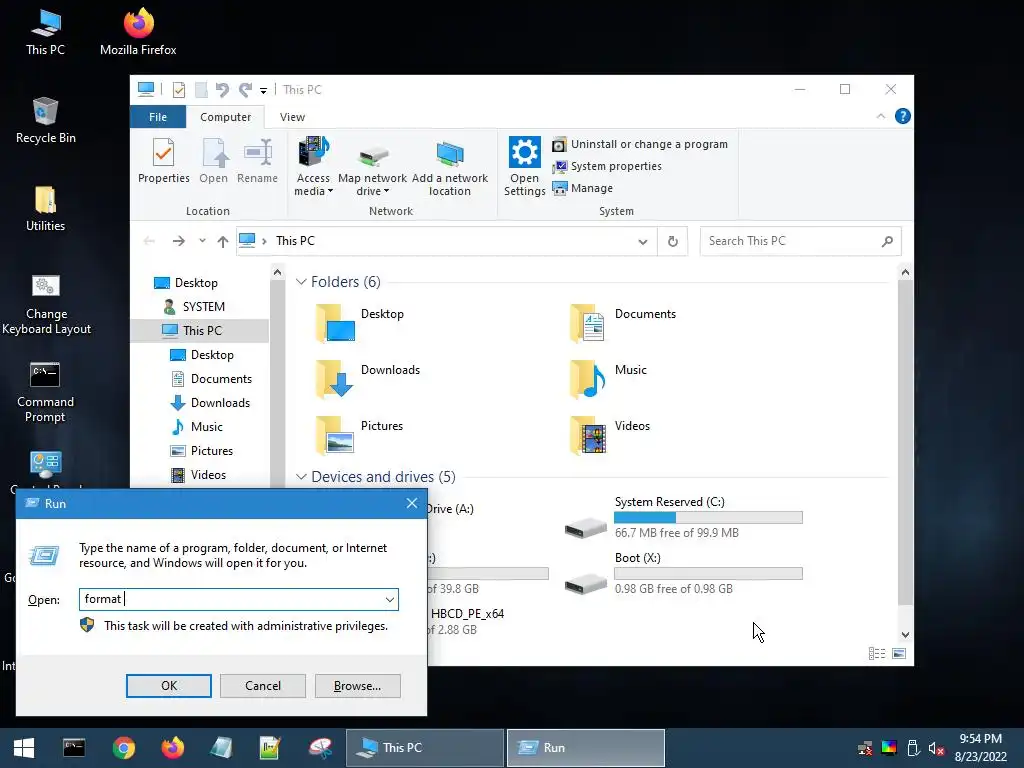Click the Redo icon in title bar
1024x768 pixels.
245,90
